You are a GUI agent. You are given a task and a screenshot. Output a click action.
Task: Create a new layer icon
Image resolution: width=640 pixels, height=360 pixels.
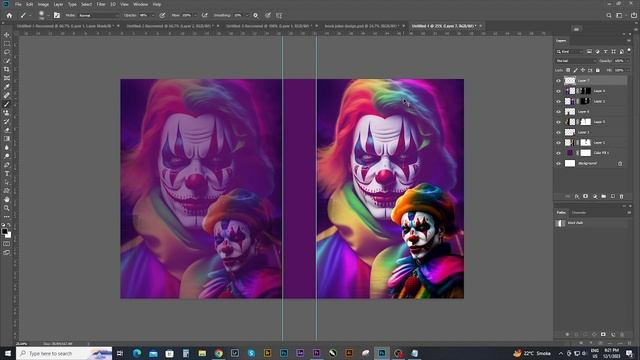[613, 196]
